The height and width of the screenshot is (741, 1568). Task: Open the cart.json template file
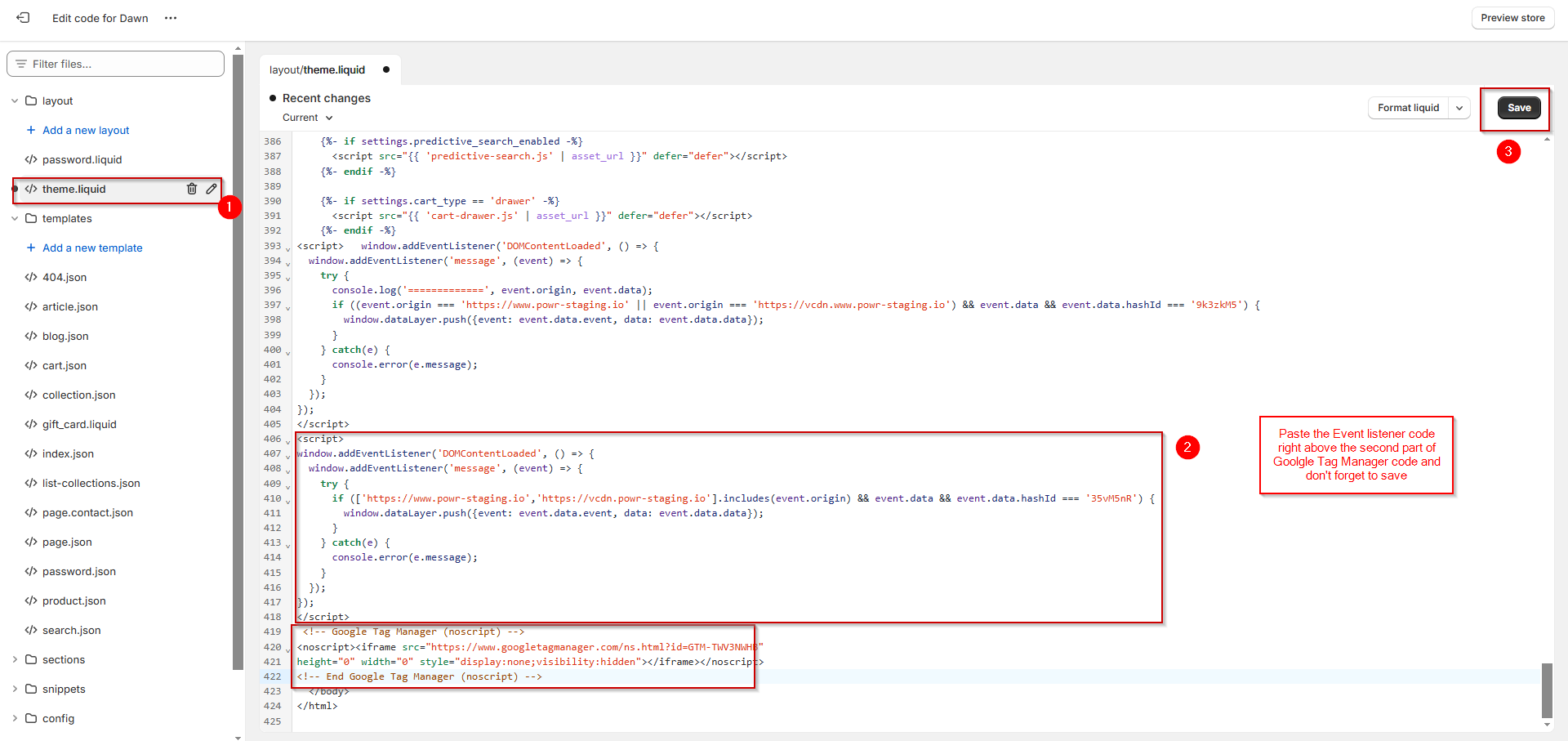point(65,365)
